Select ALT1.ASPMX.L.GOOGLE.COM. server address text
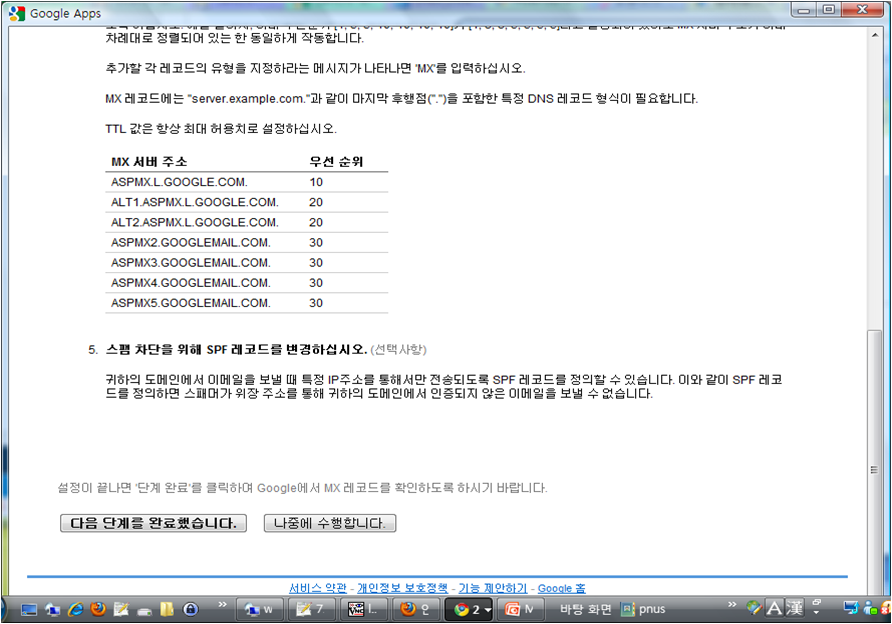This screenshot has width=892, height=624. point(195,202)
